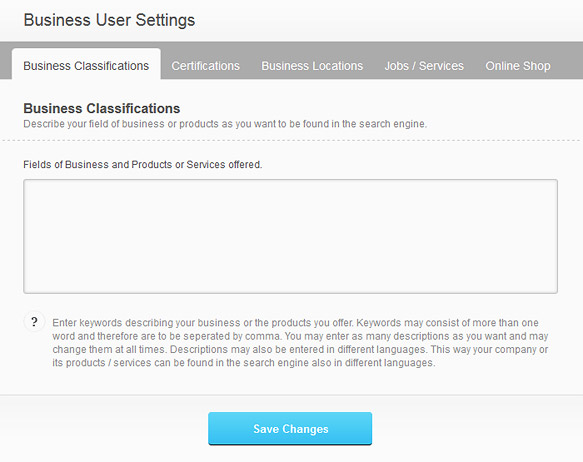
Task: Click the dotted separator below the subtitle
Action: click(292, 140)
